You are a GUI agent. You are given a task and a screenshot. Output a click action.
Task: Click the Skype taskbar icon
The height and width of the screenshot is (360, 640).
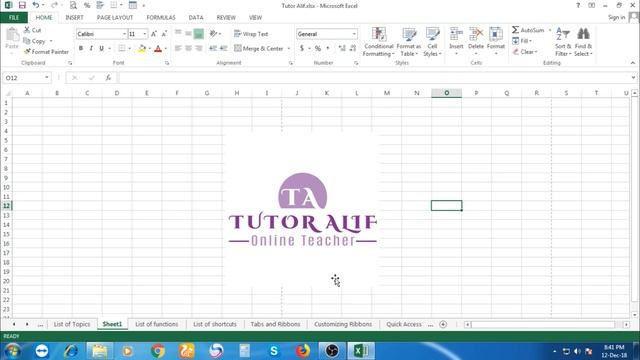click(x=274, y=351)
